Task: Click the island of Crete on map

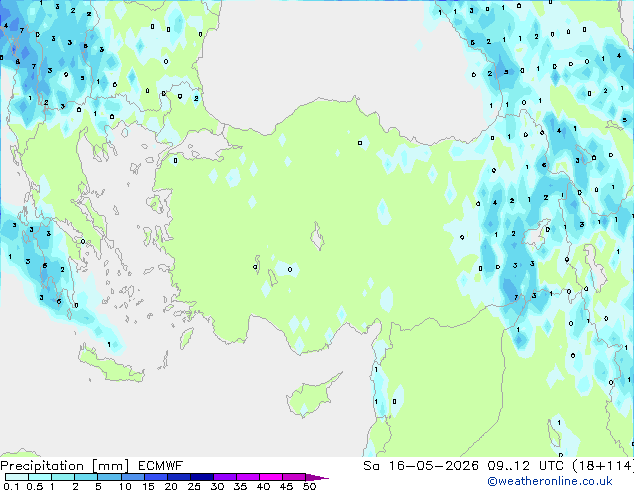Action: (110, 365)
